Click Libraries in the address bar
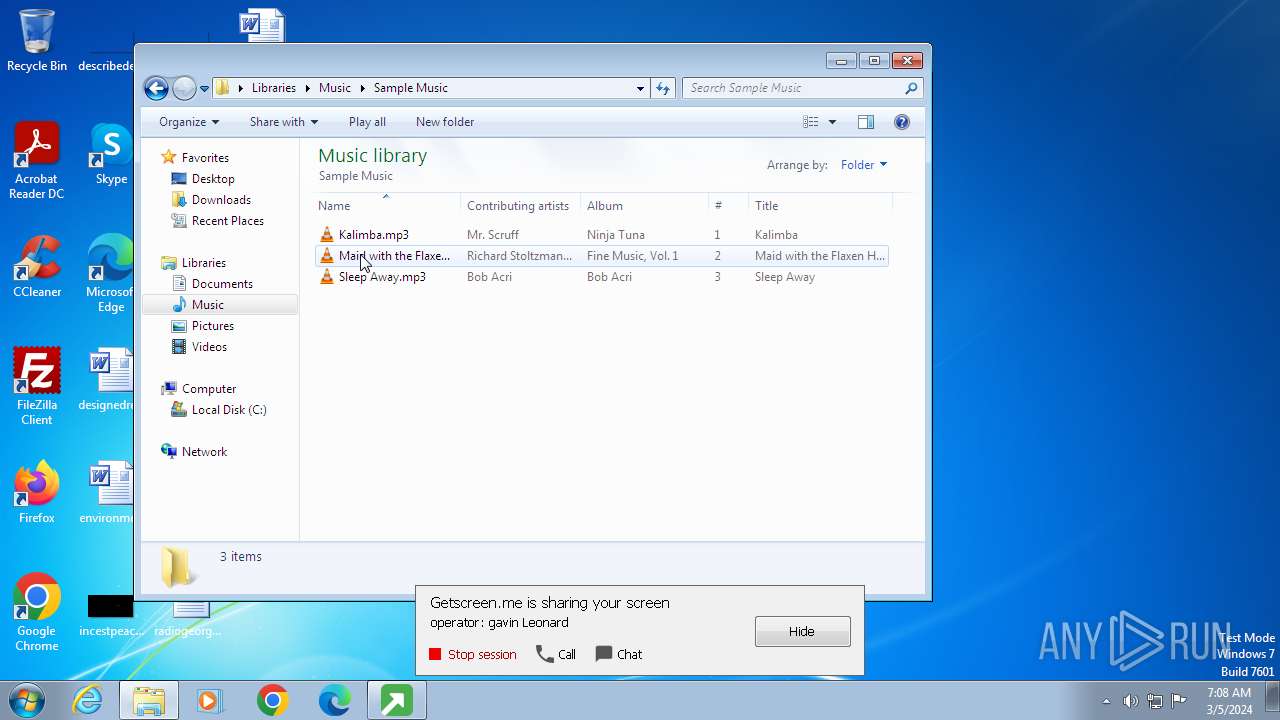 coord(274,88)
